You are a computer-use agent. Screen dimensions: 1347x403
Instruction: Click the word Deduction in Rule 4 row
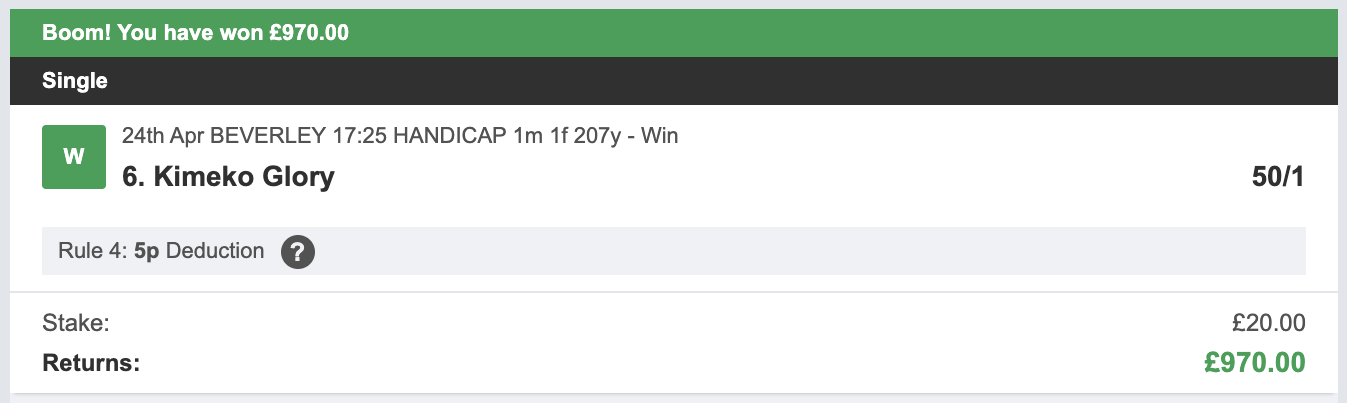coord(215,251)
